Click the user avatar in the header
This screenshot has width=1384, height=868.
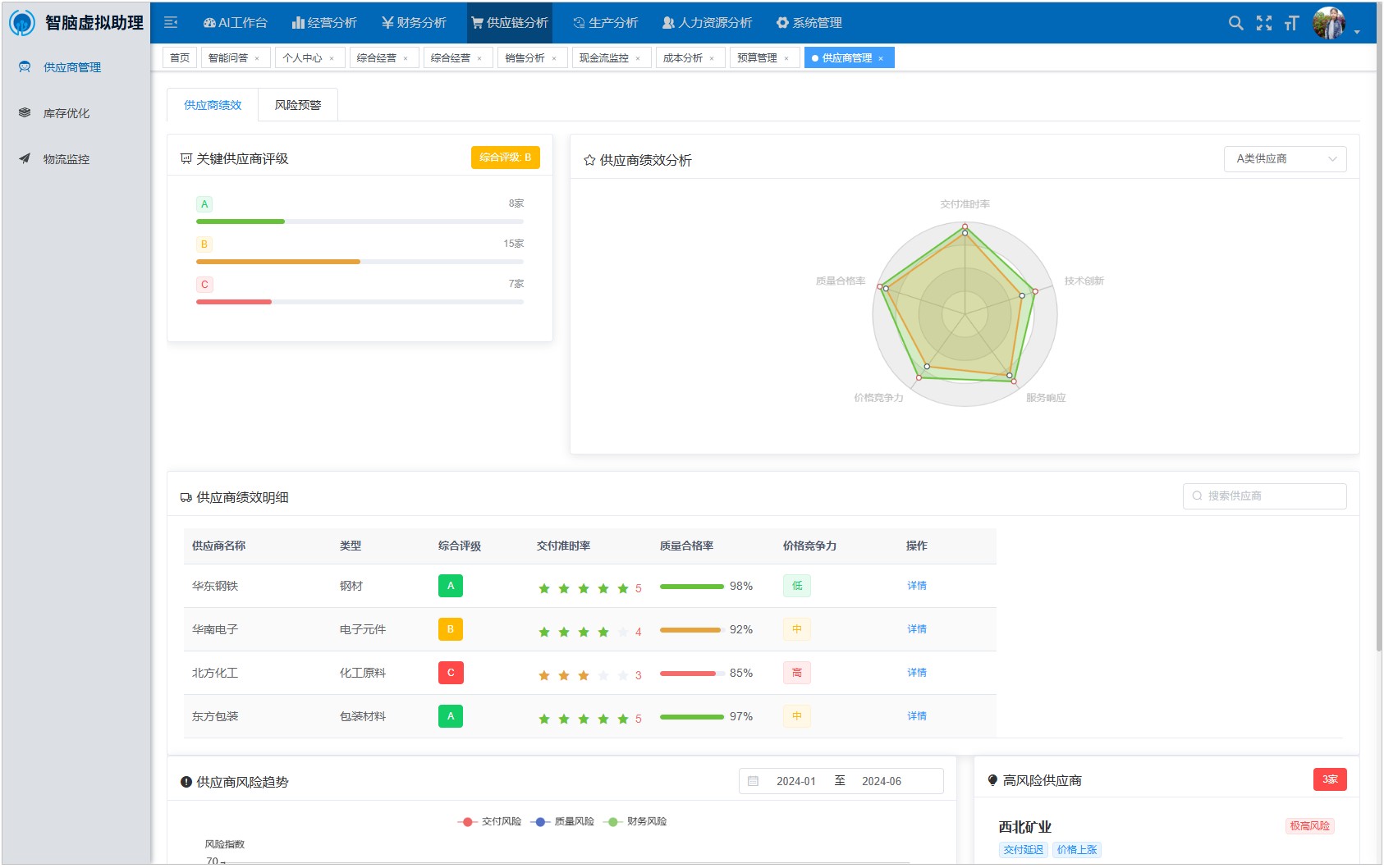coord(1328,23)
